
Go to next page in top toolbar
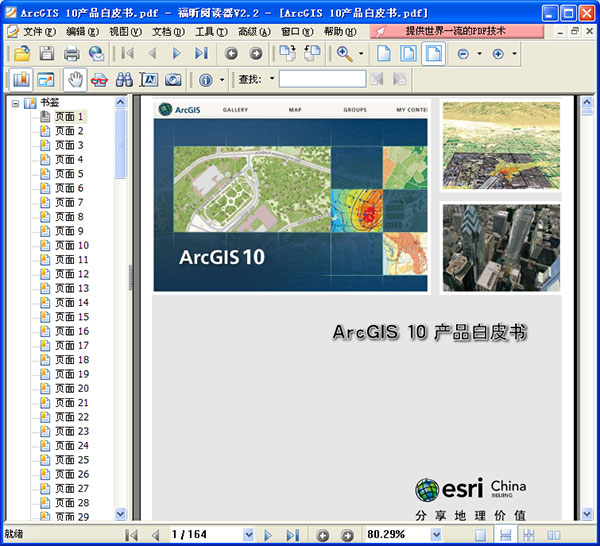click(176, 53)
